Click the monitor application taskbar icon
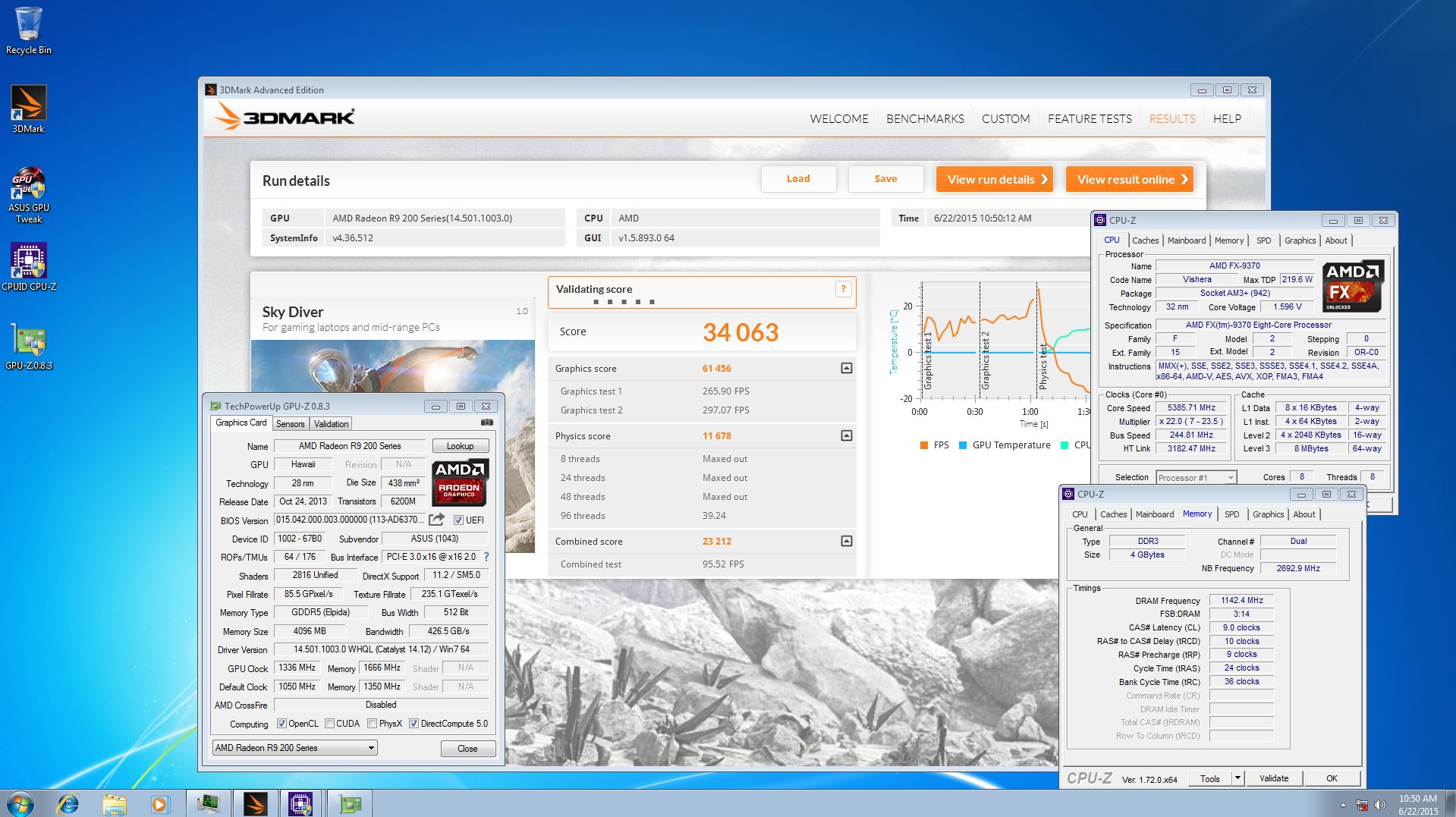Image resolution: width=1456 pixels, height=817 pixels. point(207,803)
